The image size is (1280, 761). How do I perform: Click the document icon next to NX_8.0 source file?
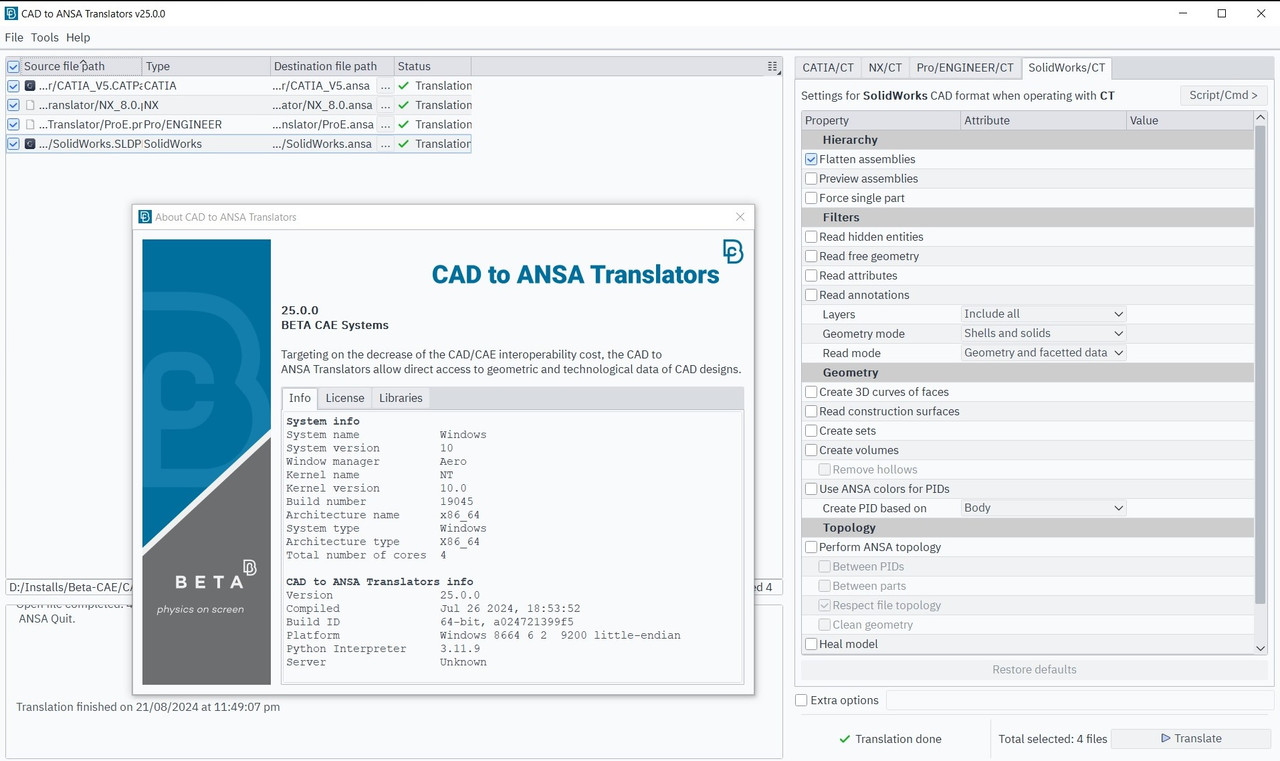click(x=29, y=105)
